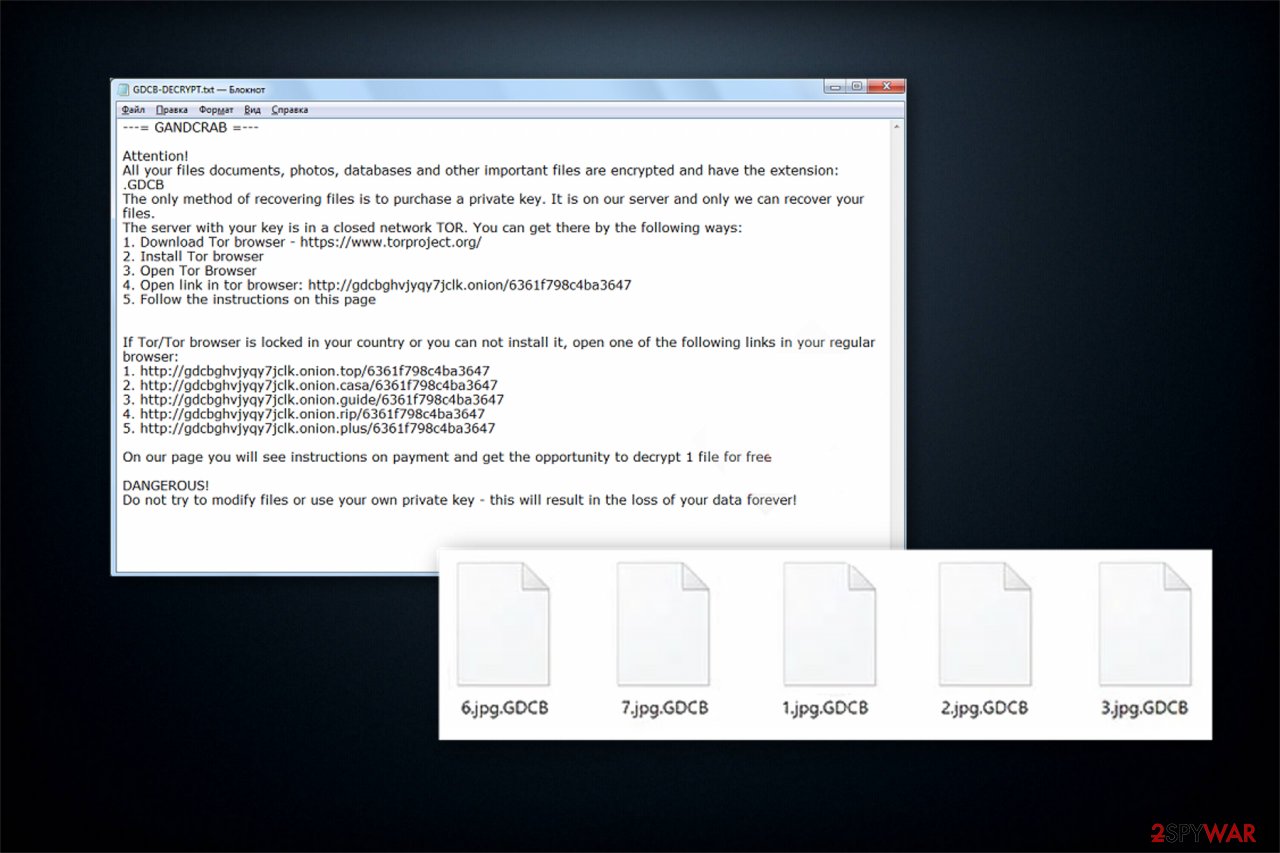This screenshot has height=853, width=1280.
Task: Click the gdcbghvjyqy7jclk.onion/6361f798c4ba3647 address in step 4
Action: (x=469, y=285)
